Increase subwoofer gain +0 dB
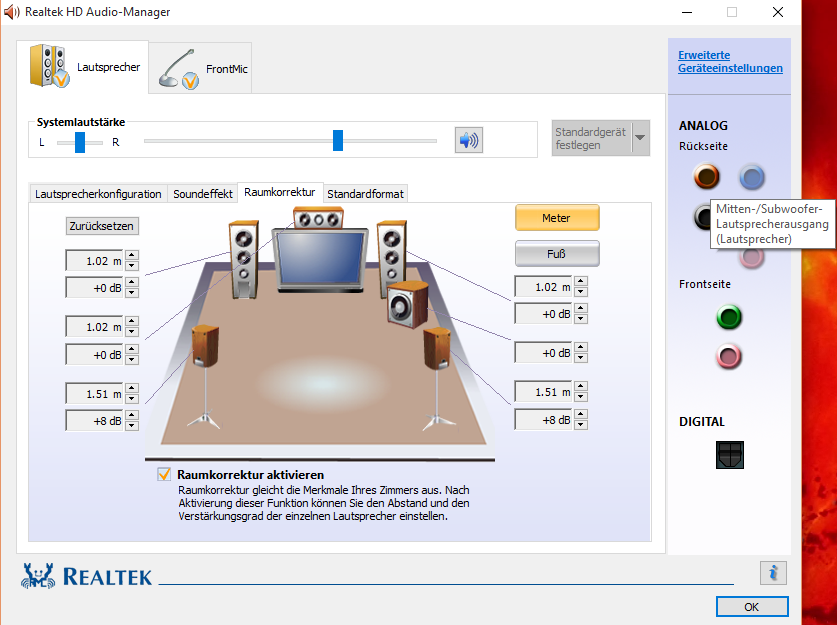837x625 pixels. [581, 347]
